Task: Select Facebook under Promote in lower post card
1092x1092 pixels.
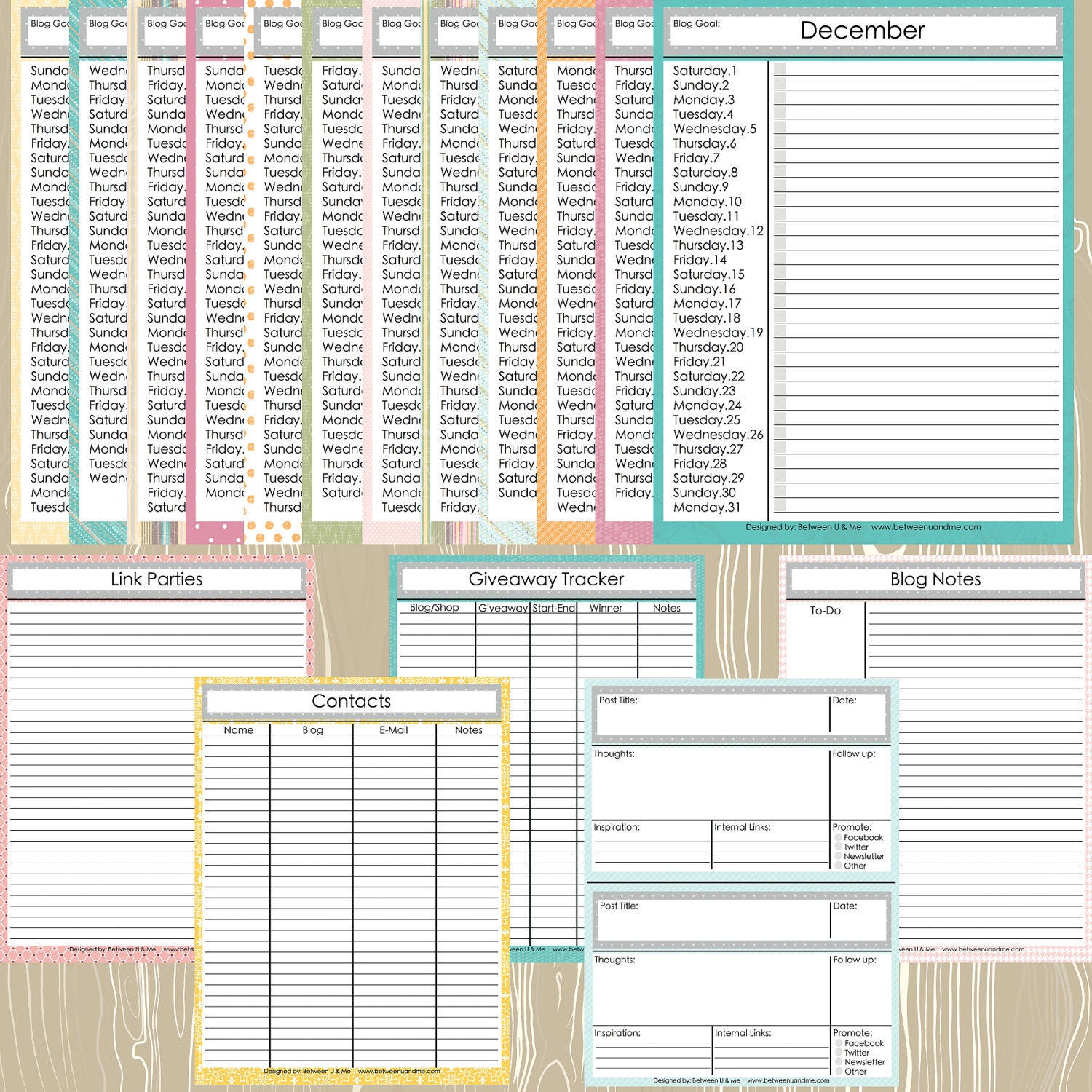Action: click(839, 1044)
